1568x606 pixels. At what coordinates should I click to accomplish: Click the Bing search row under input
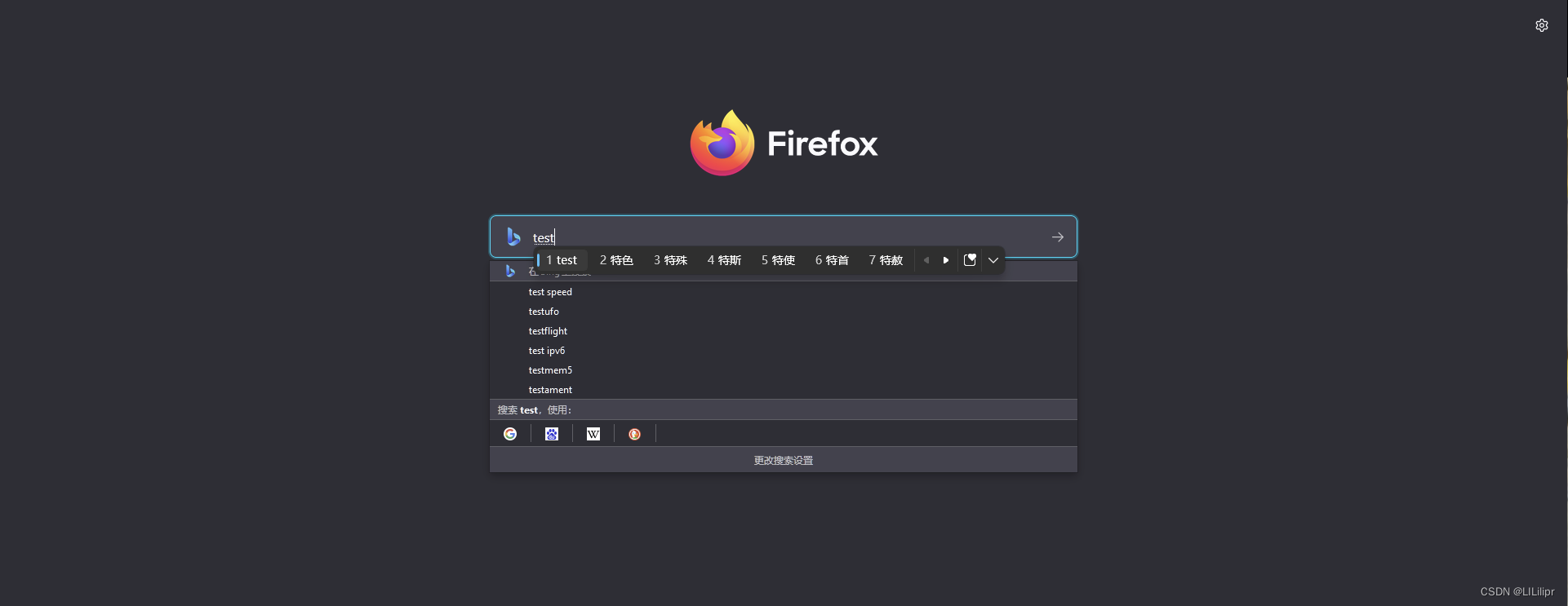point(784,272)
